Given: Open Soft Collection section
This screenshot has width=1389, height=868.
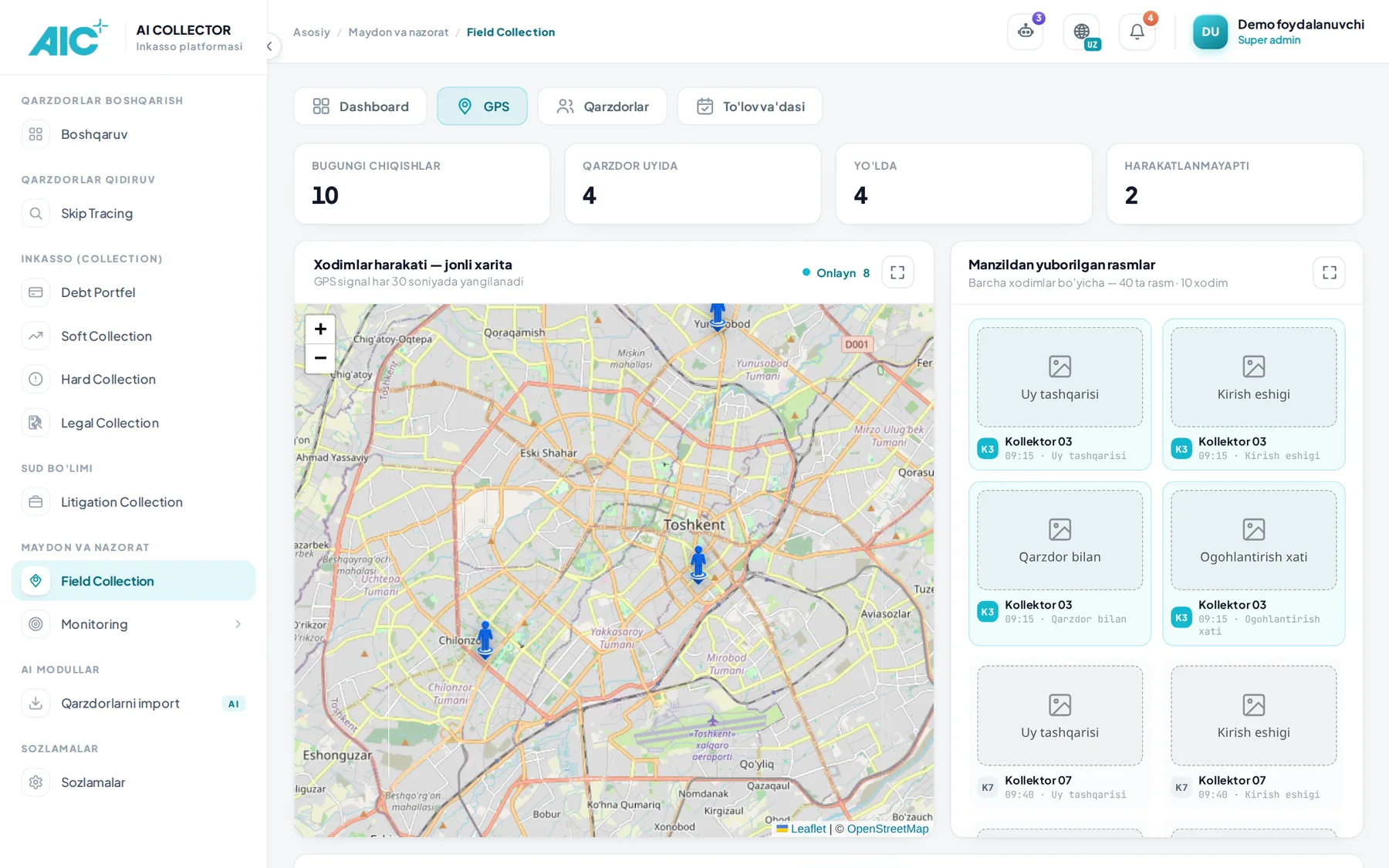Looking at the screenshot, I should point(133,336).
